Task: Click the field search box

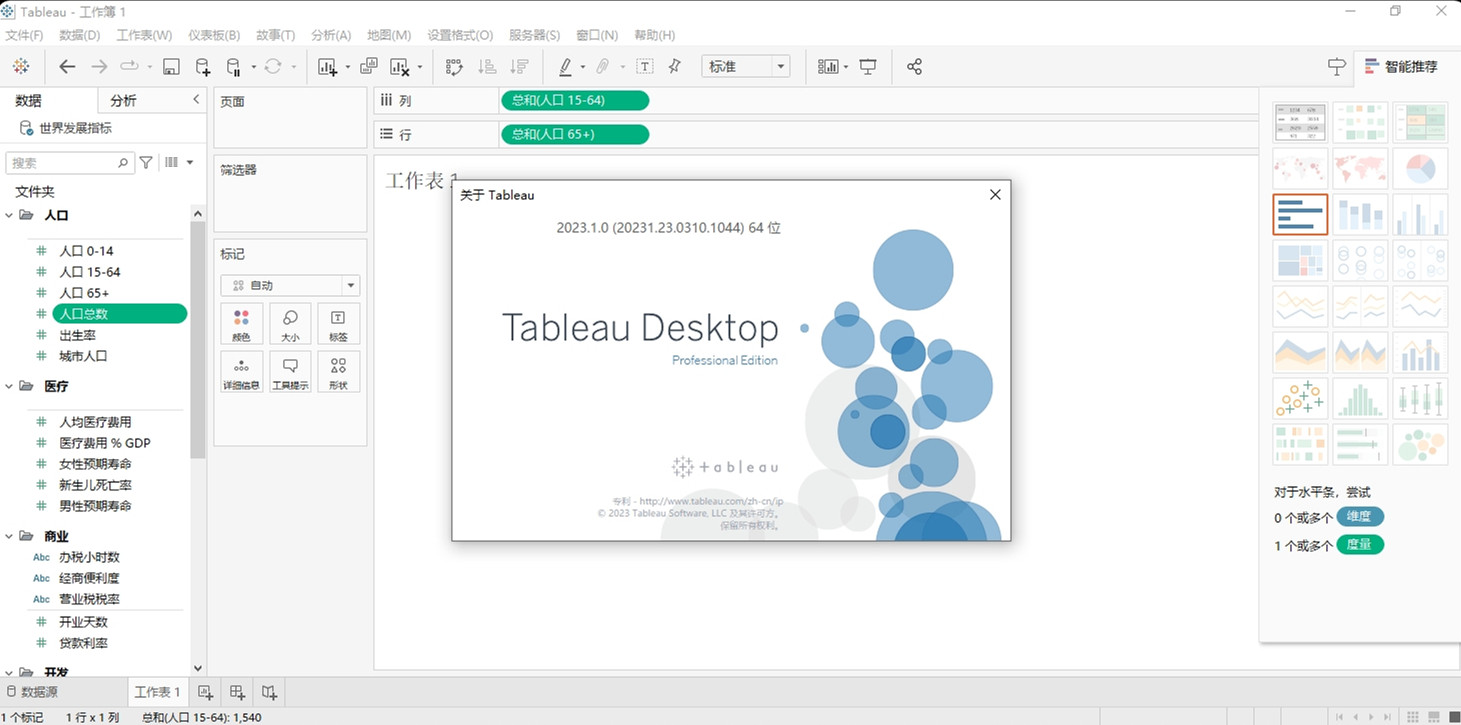Action: click(x=70, y=162)
